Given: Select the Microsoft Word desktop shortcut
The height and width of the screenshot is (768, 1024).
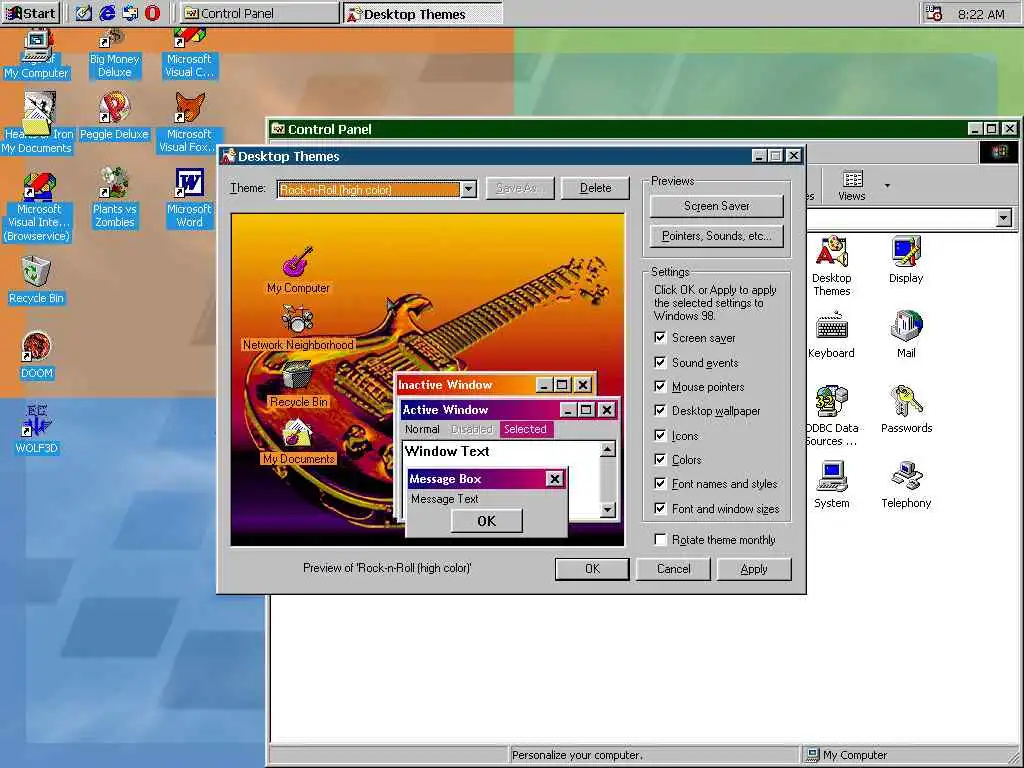Looking at the screenshot, I should pos(189,199).
